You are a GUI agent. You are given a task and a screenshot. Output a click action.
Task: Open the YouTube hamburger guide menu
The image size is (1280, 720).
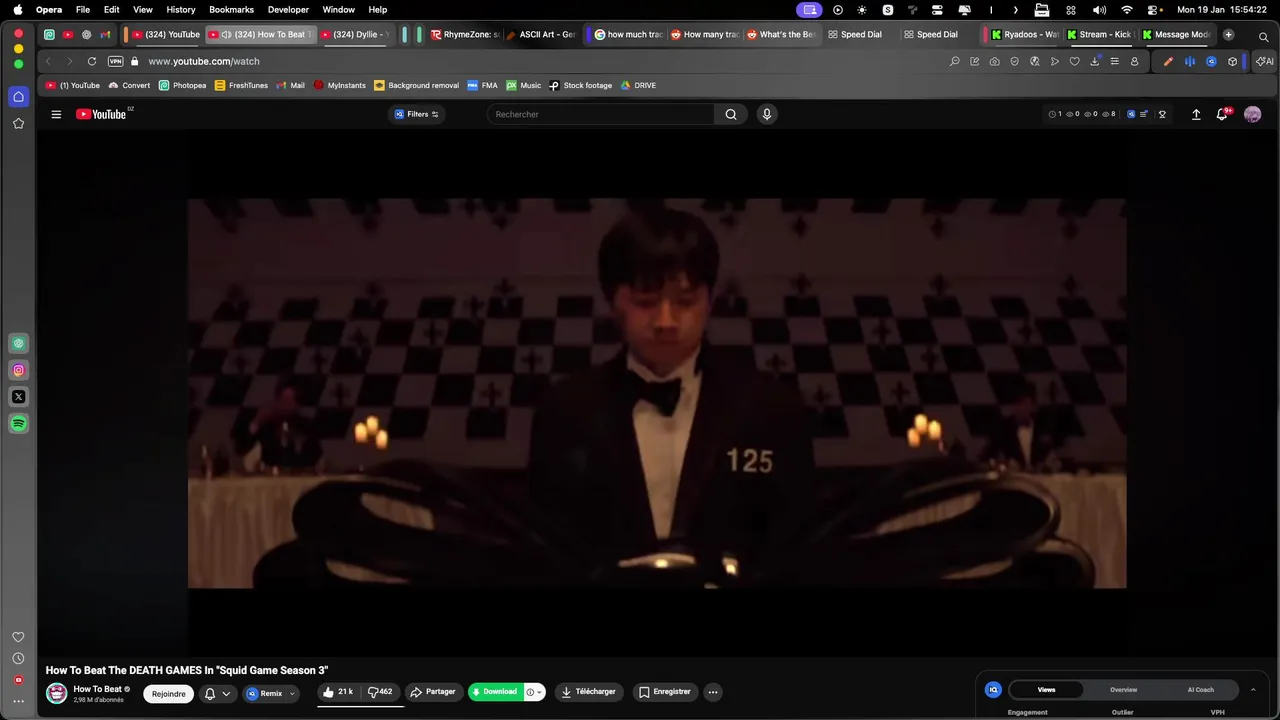point(56,114)
